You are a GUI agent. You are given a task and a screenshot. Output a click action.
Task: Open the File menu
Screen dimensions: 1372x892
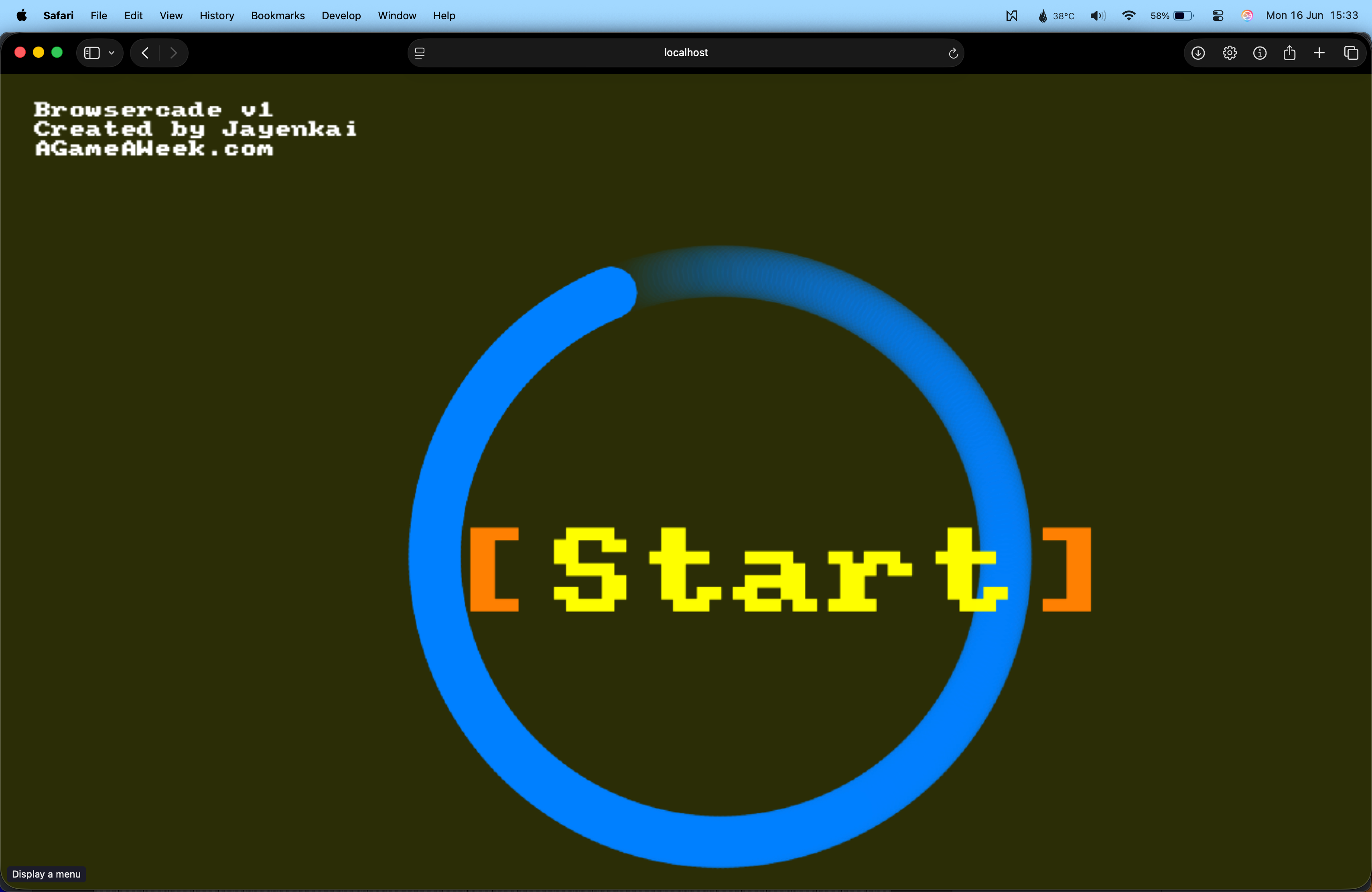click(x=99, y=16)
